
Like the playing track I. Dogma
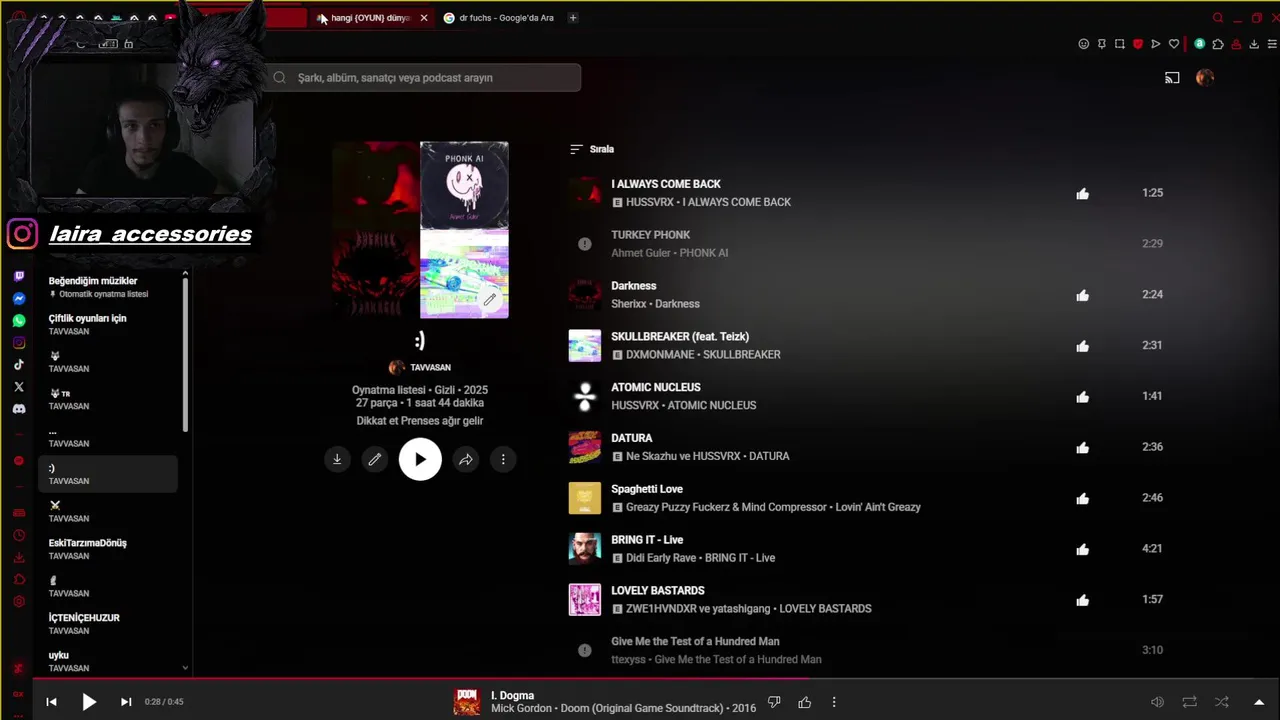click(x=804, y=702)
